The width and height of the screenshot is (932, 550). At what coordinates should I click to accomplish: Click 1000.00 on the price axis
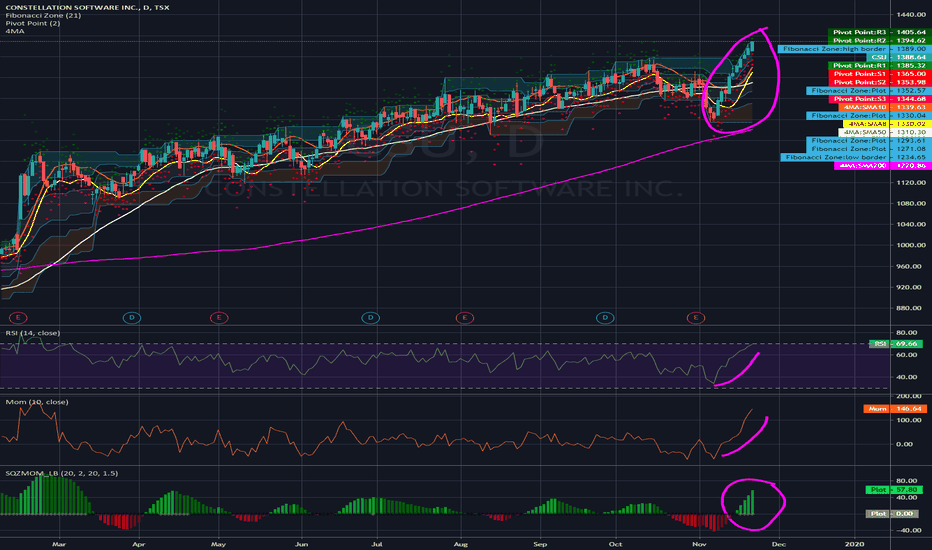(x=911, y=245)
